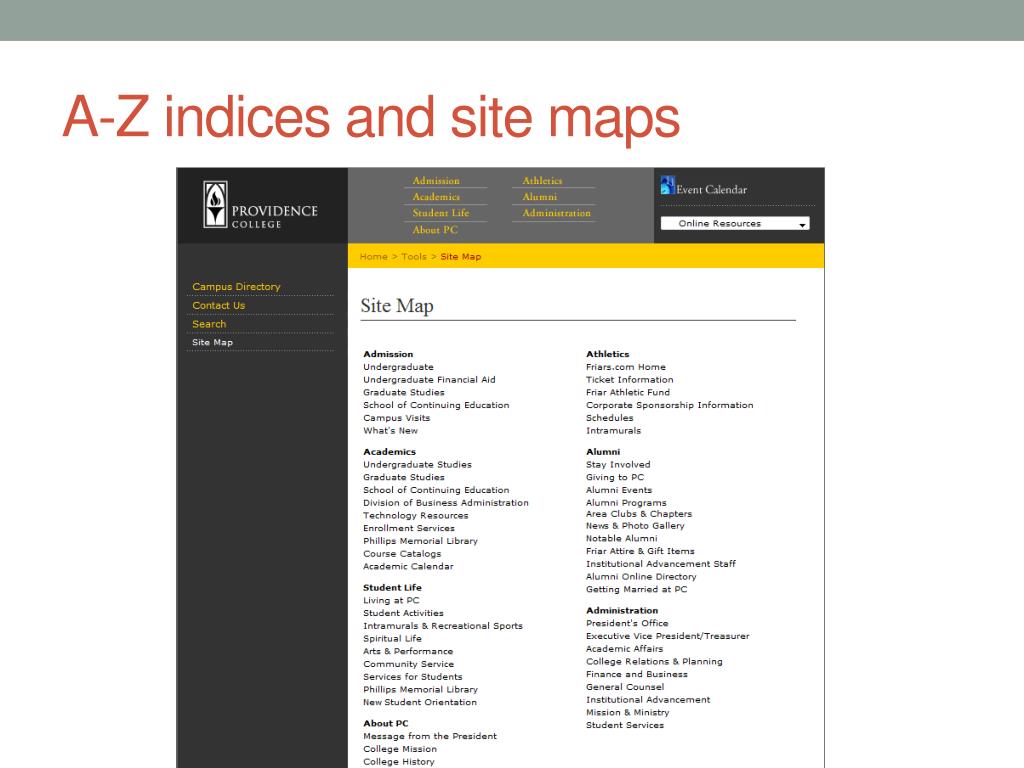Open Friar Attire & Gift Items link

pyautogui.click(x=640, y=551)
